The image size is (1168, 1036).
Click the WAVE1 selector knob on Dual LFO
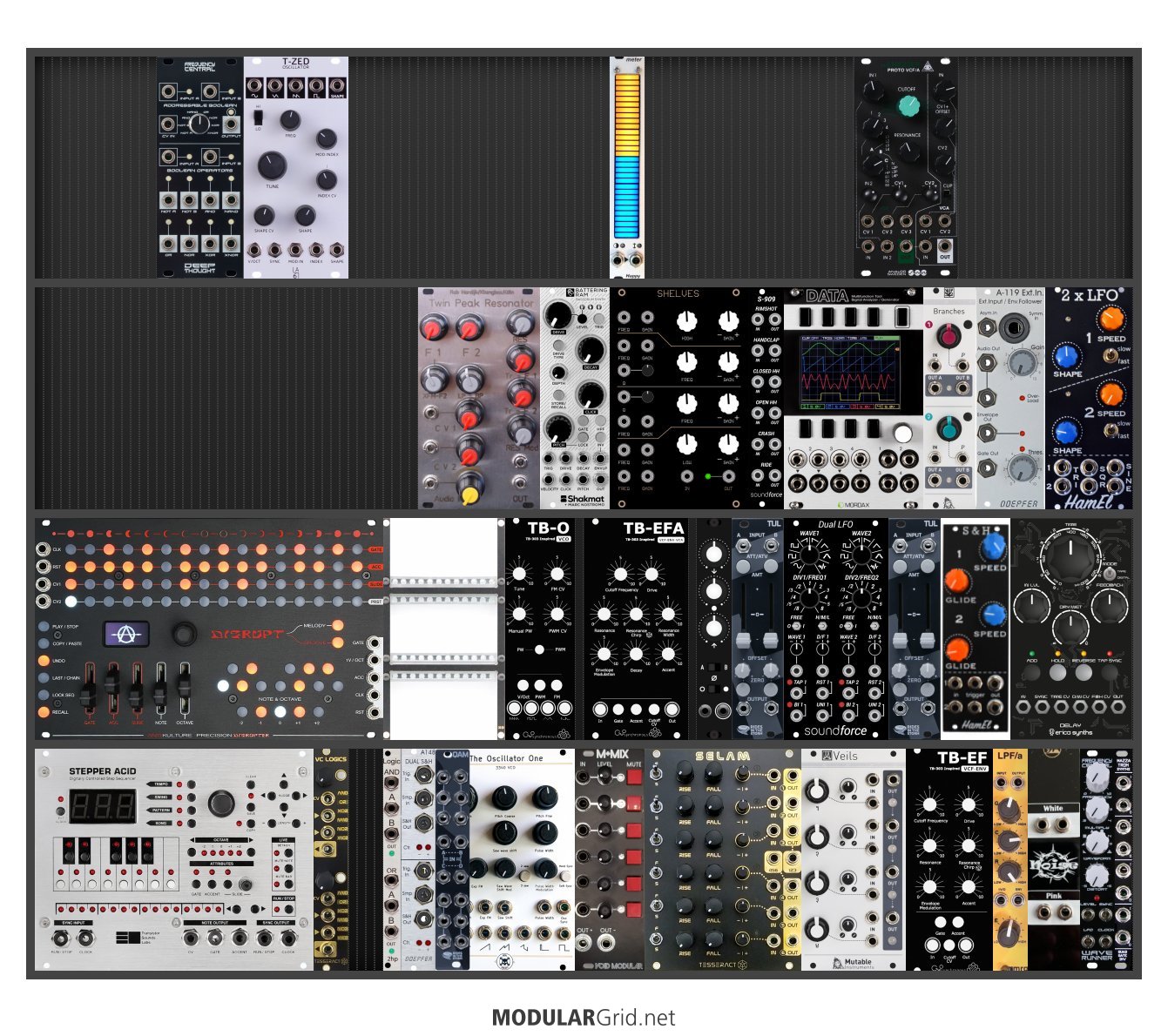pos(810,555)
